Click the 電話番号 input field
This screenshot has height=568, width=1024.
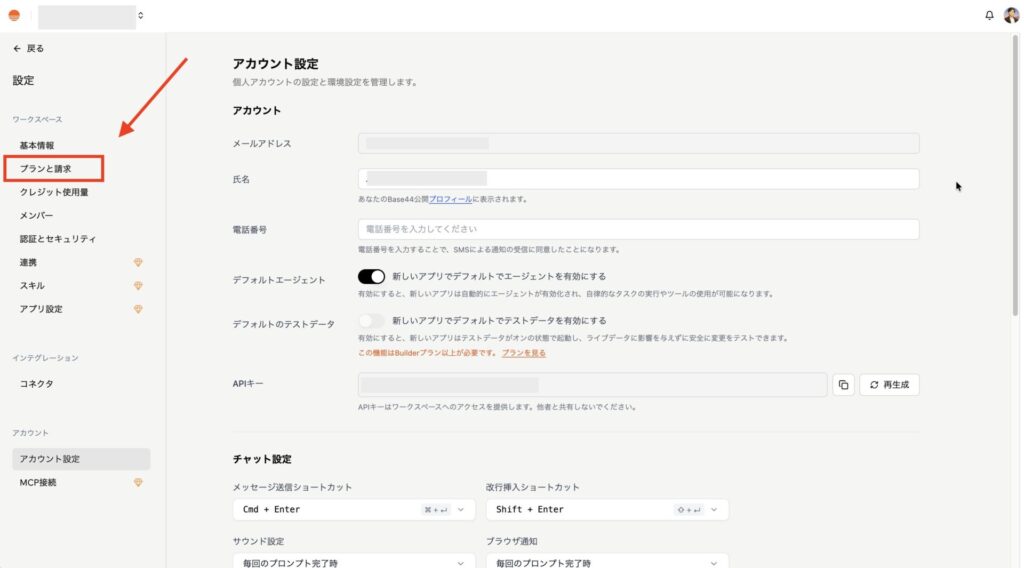coord(638,229)
